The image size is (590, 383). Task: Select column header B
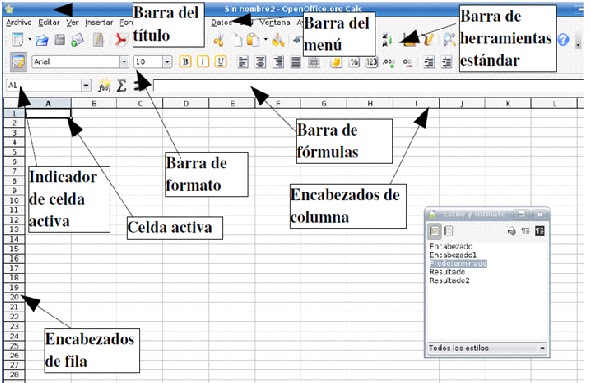pos(94,103)
